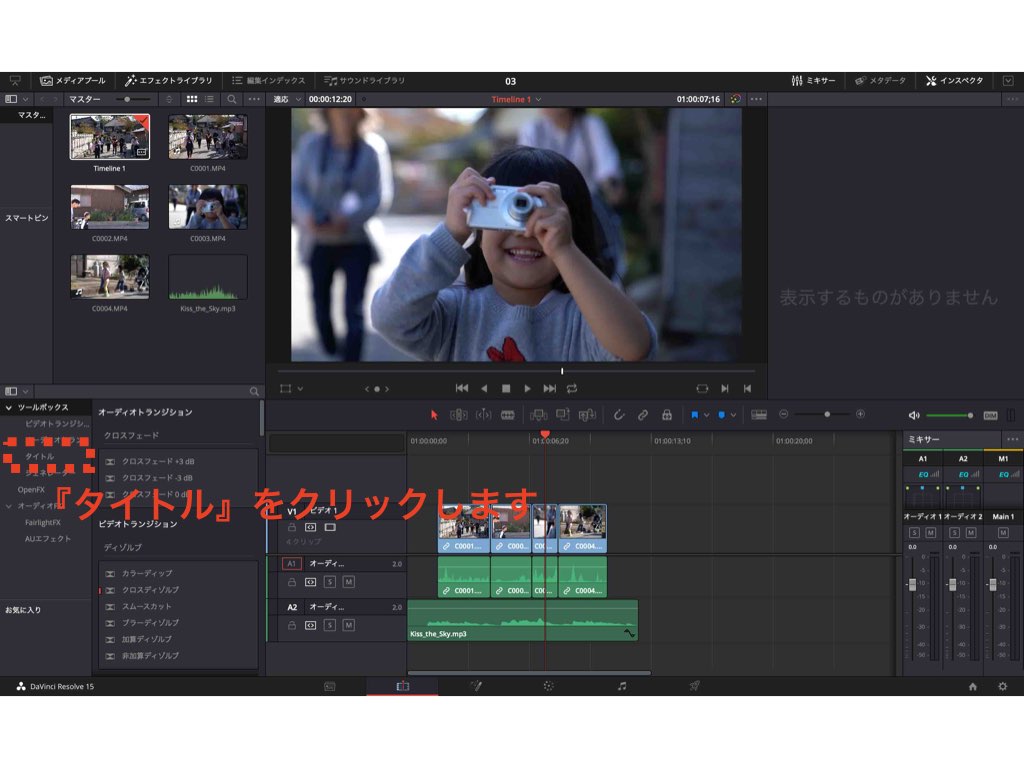The image size is (1024, 768).
Task: Select FairlightFX in the effects tree
Action: click(42, 522)
